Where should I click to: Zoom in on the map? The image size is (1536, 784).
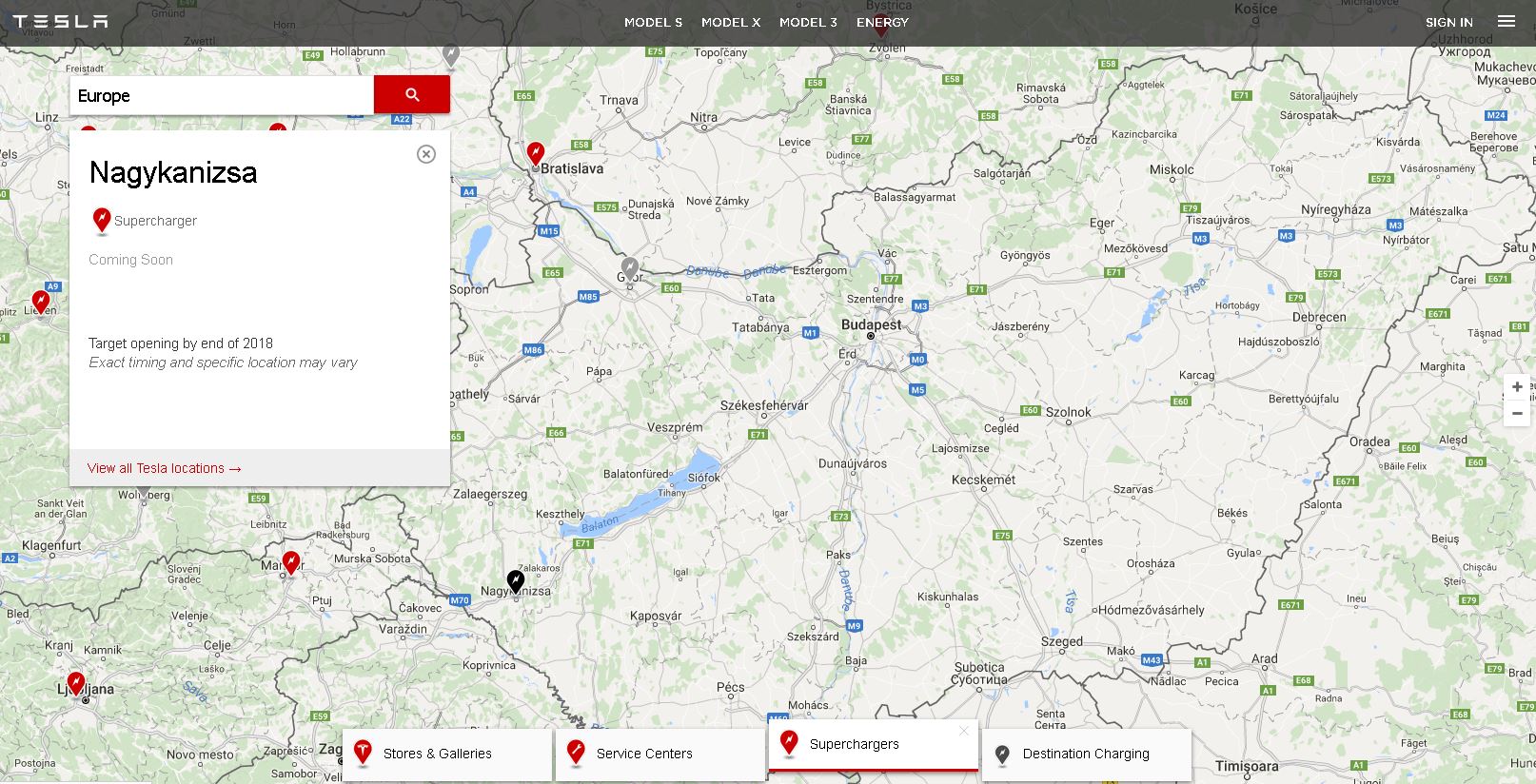pyautogui.click(x=1517, y=387)
